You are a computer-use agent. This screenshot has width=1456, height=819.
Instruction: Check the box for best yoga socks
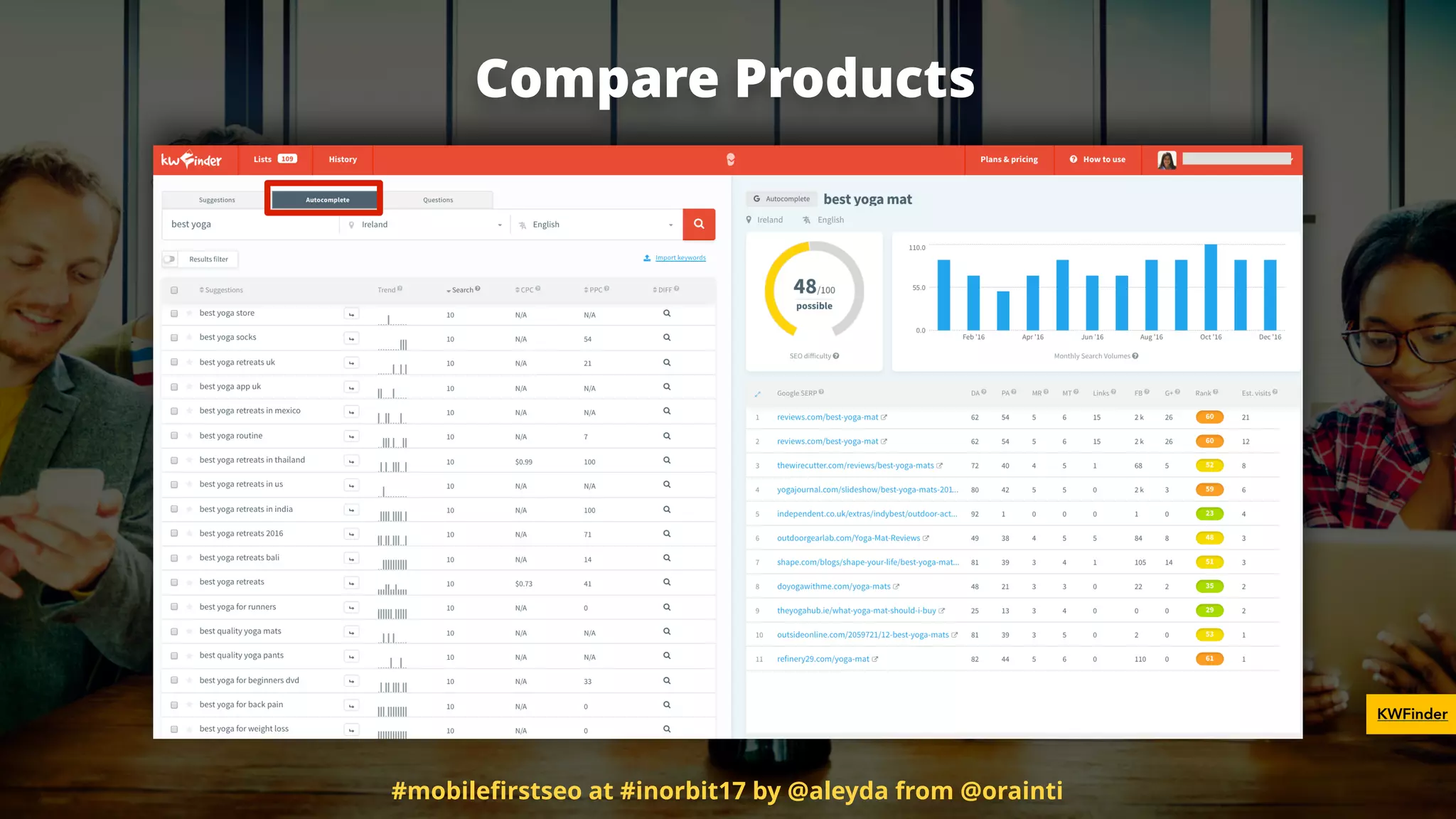click(174, 338)
